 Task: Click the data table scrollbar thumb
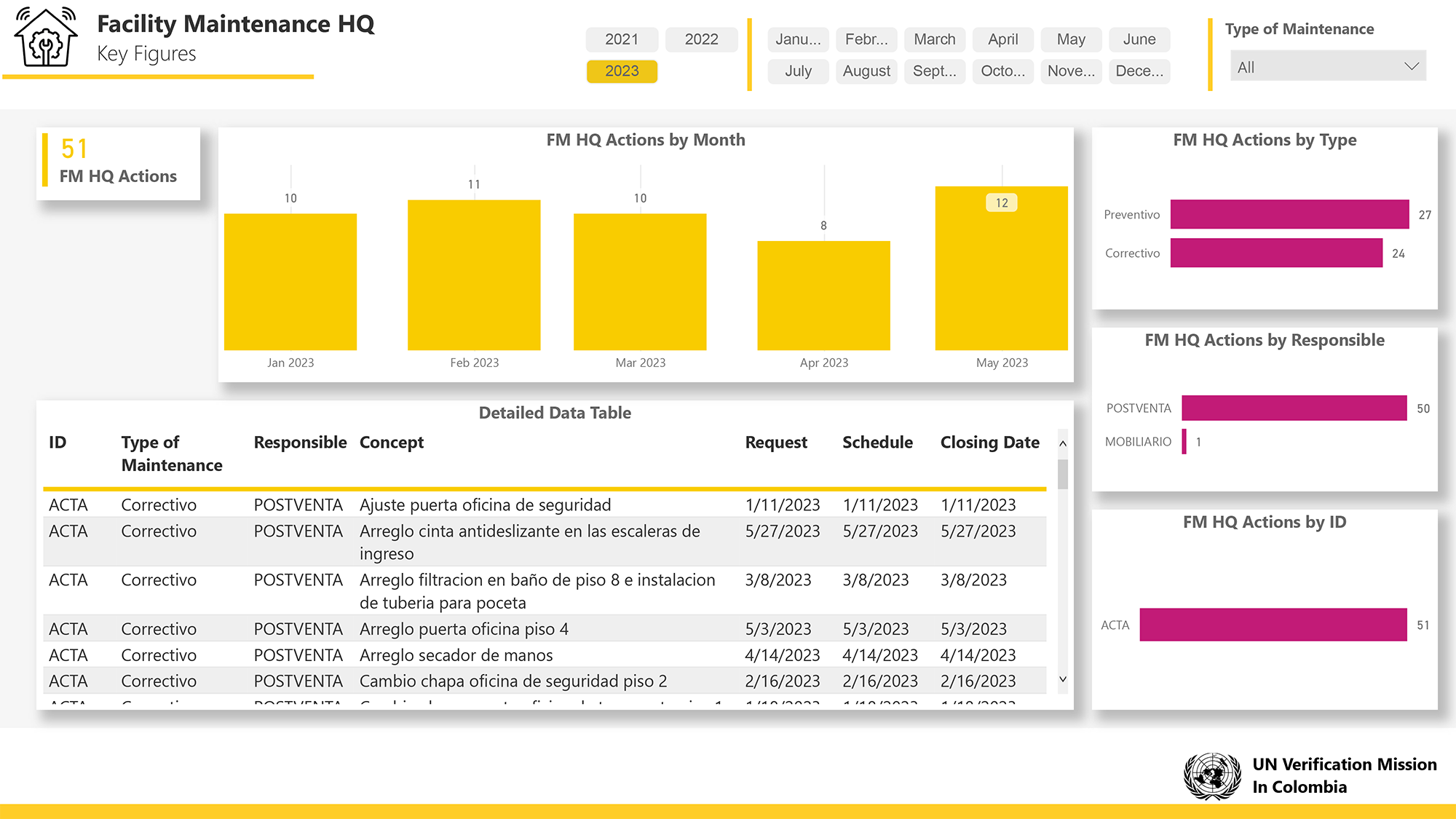tap(1063, 474)
